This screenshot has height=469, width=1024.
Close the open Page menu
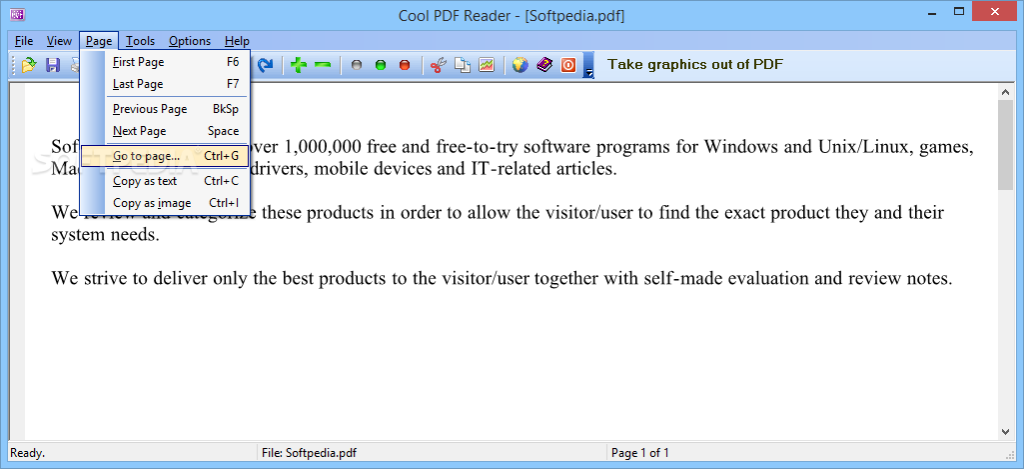pos(99,41)
